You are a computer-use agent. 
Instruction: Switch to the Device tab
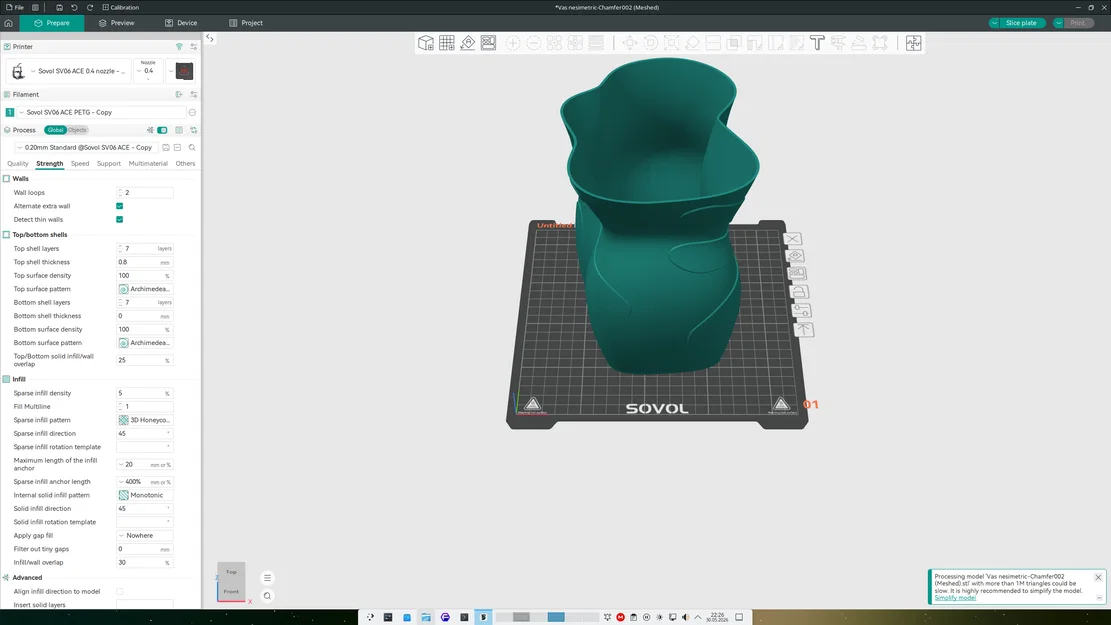[181, 23]
